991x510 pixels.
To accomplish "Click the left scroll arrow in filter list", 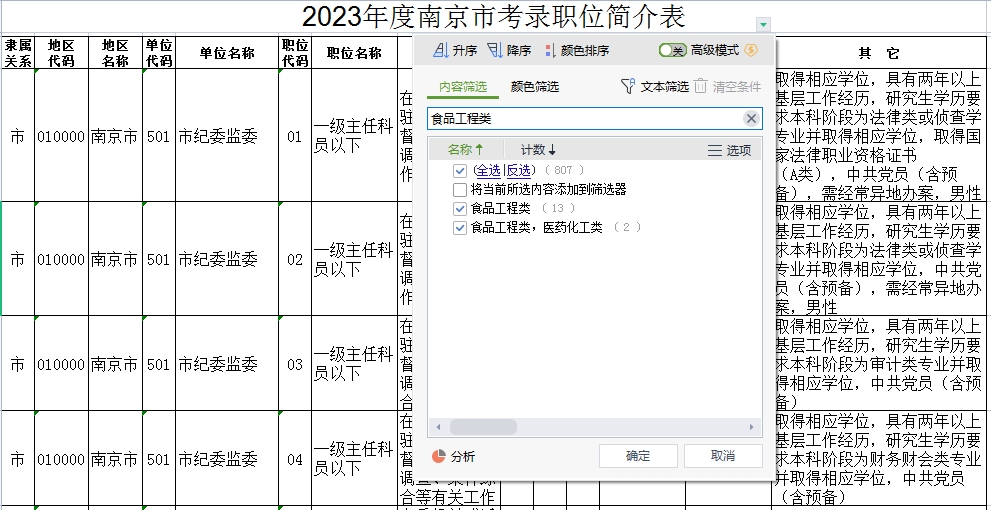I will [438, 427].
